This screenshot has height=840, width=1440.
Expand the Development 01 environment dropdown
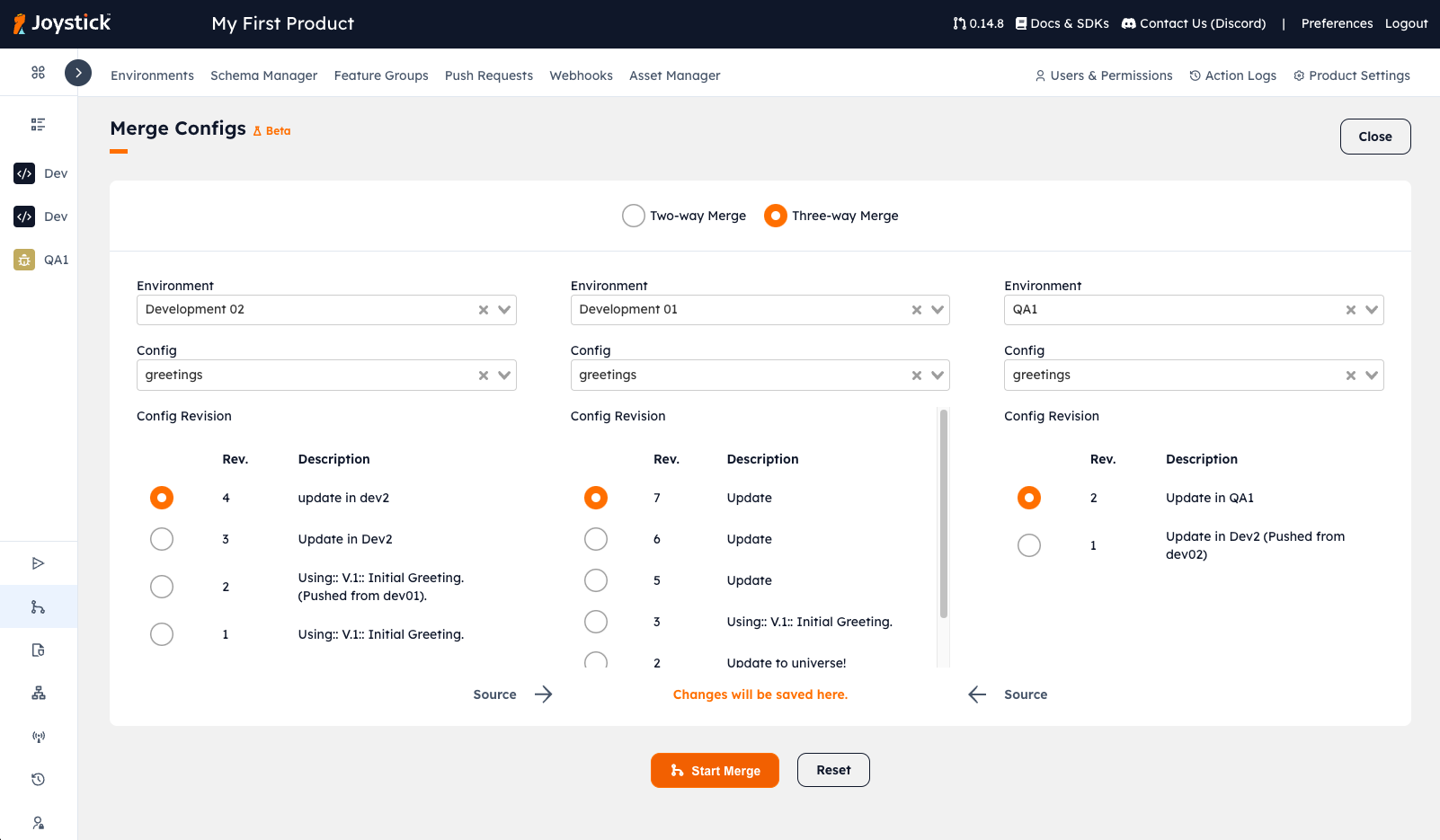click(938, 310)
